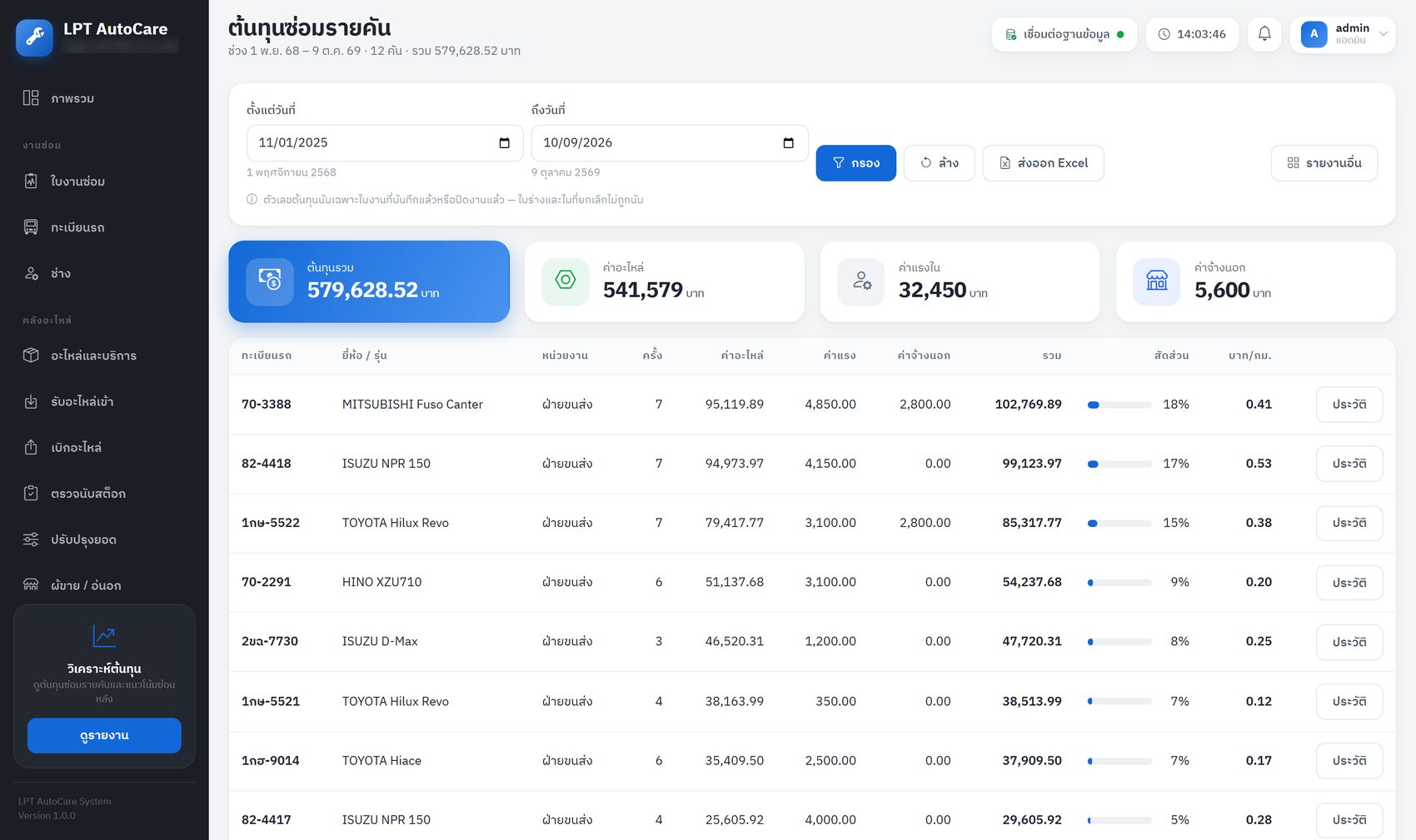Click the clock icon beside 14:03:46
Screen dimensions: 1416x840
tap(1164, 34)
